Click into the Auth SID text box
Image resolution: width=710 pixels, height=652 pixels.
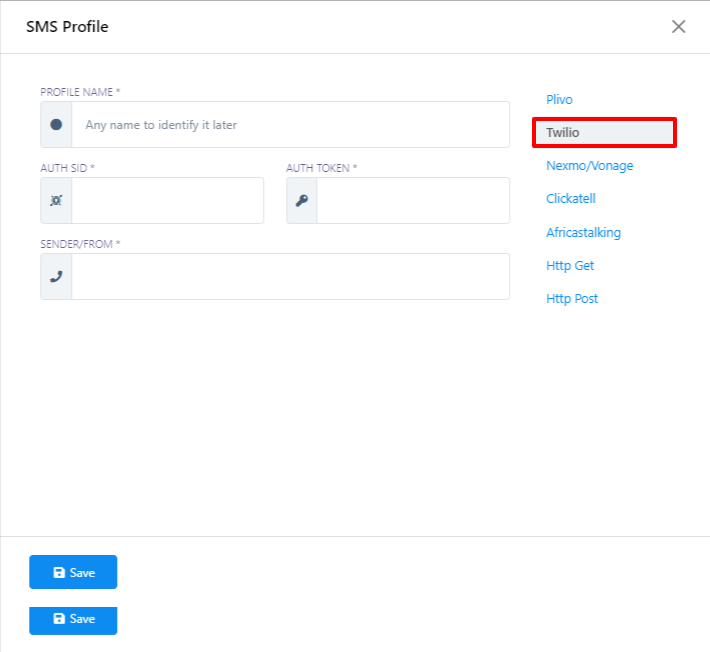(167, 201)
